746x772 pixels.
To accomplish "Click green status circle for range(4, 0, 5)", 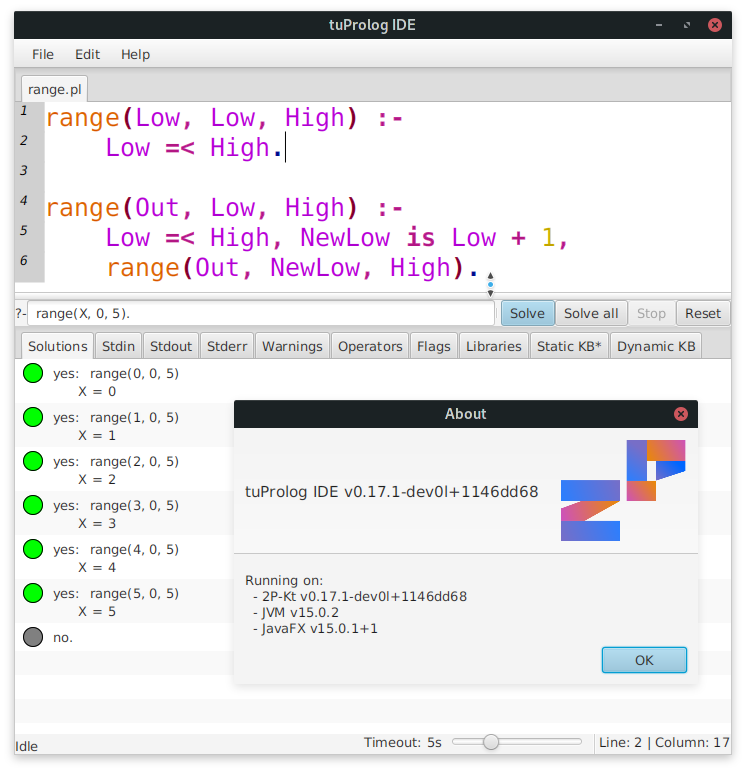I will 33,549.
